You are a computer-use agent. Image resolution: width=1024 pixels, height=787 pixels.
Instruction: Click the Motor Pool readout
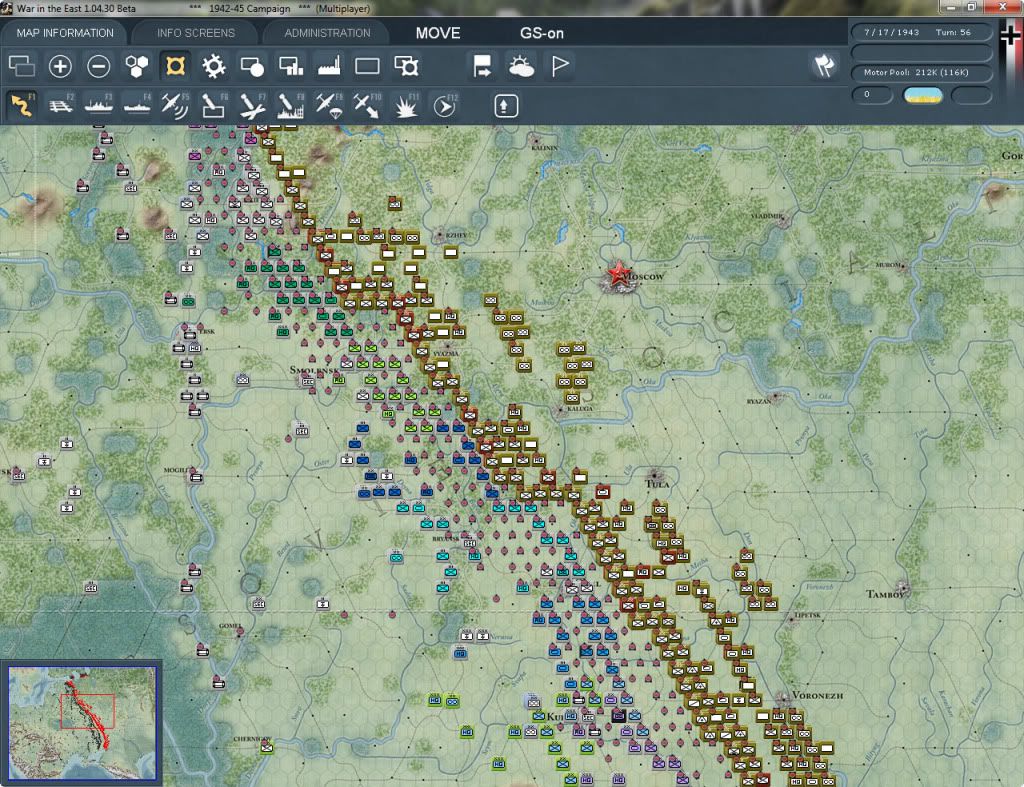coord(921,72)
